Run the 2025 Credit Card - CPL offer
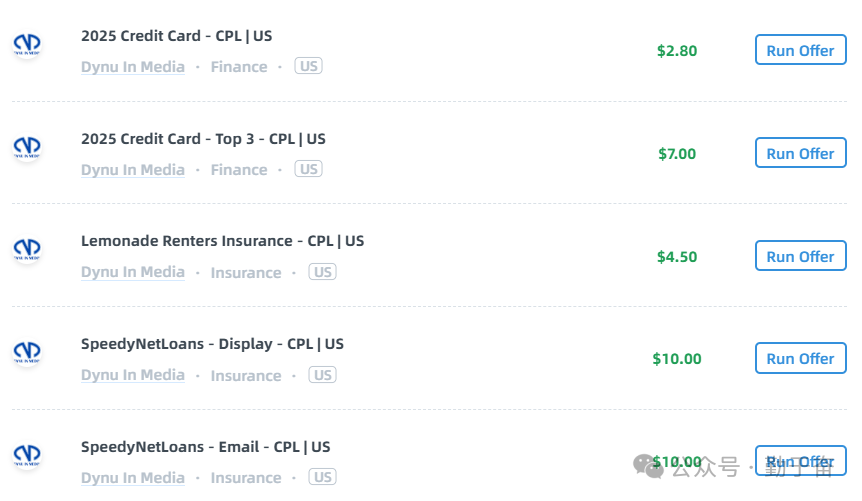 click(x=800, y=50)
